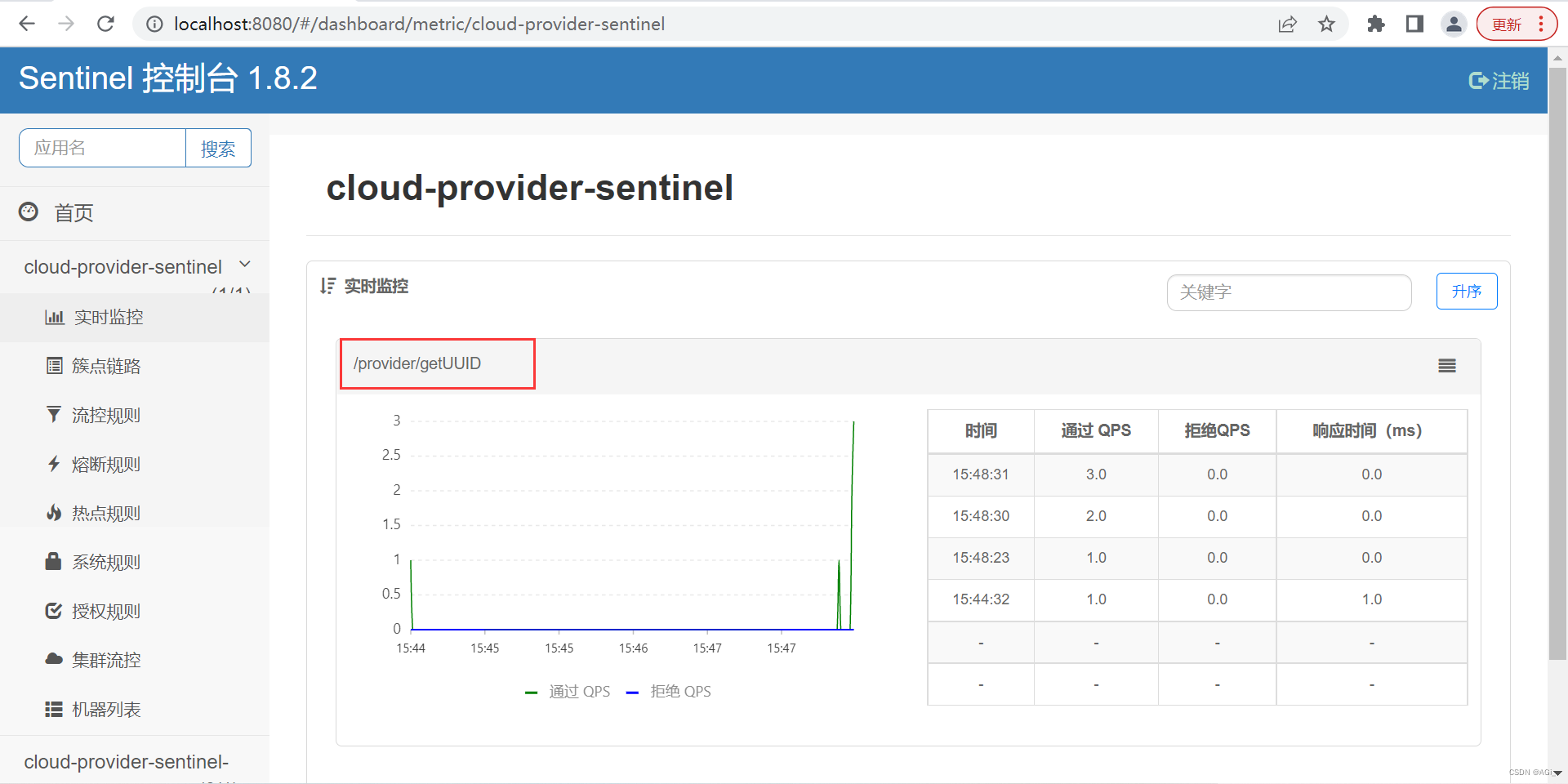
Task: Click the 2.0 passed QPS value
Action: click(1096, 516)
